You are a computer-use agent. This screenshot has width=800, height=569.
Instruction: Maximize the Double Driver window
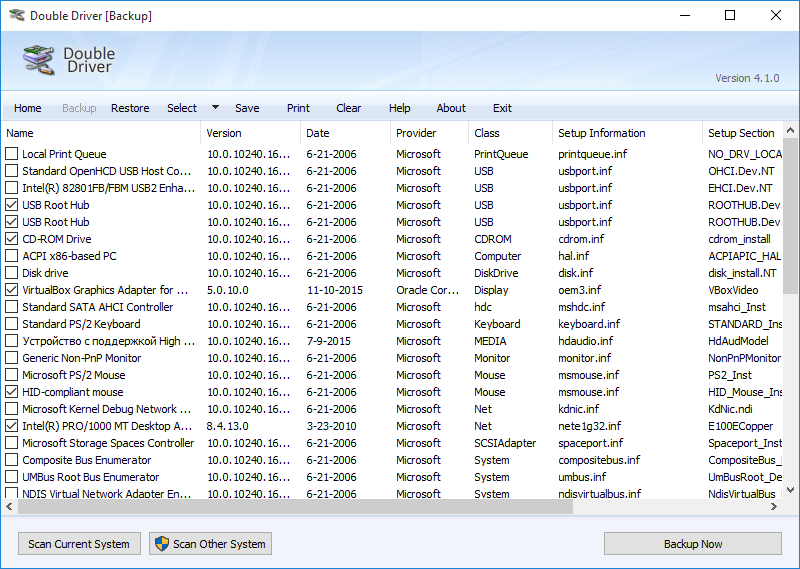pos(730,15)
